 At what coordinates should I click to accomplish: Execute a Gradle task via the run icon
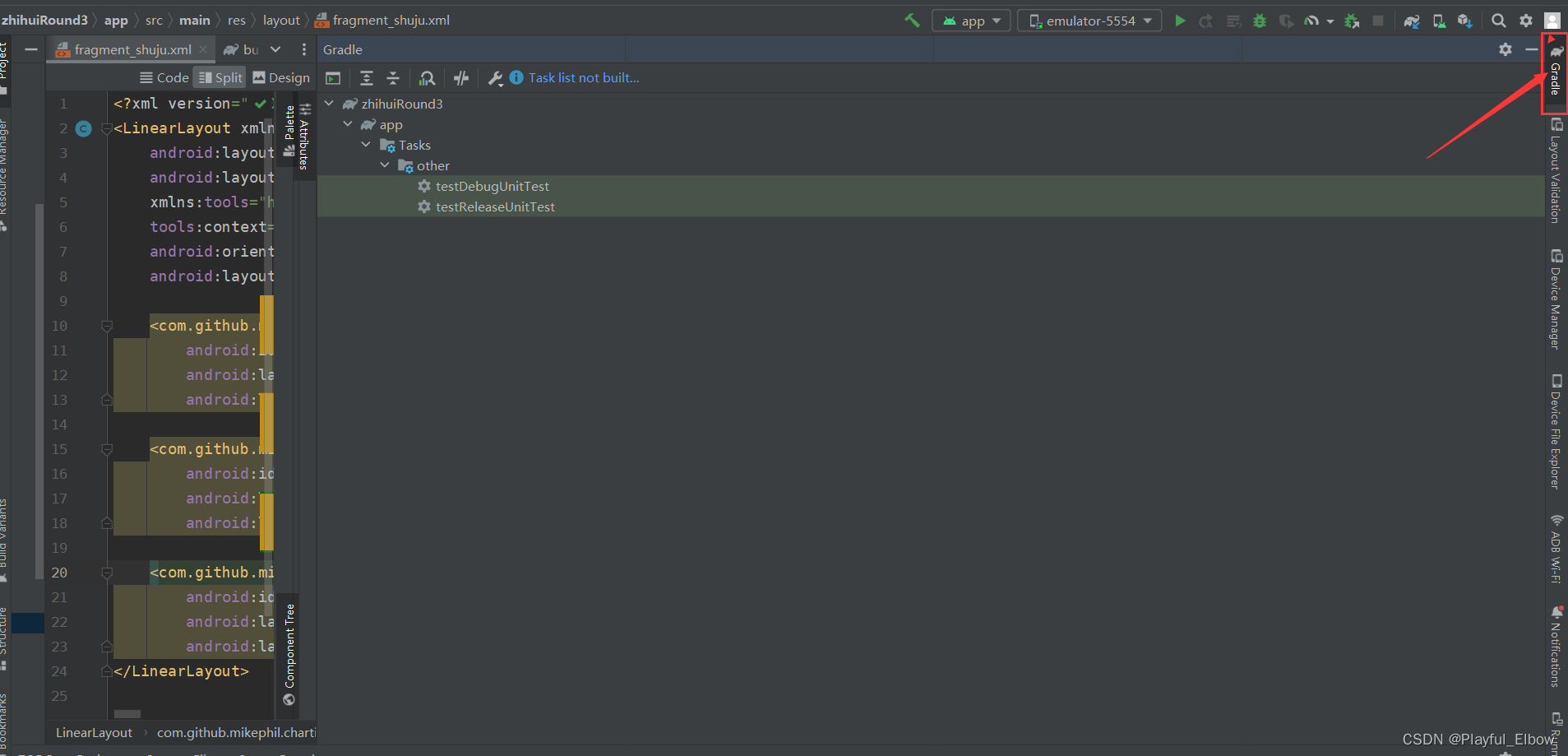click(x=333, y=78)
